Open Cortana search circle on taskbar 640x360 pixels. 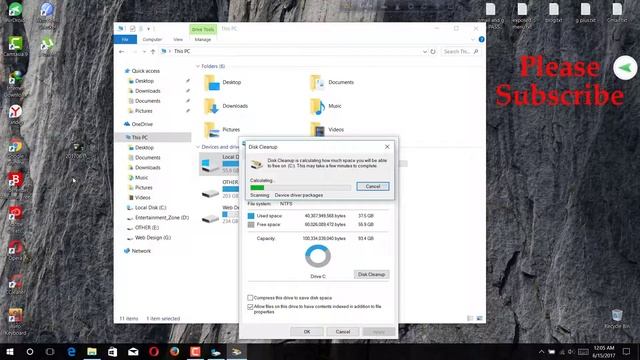point(30,351)
